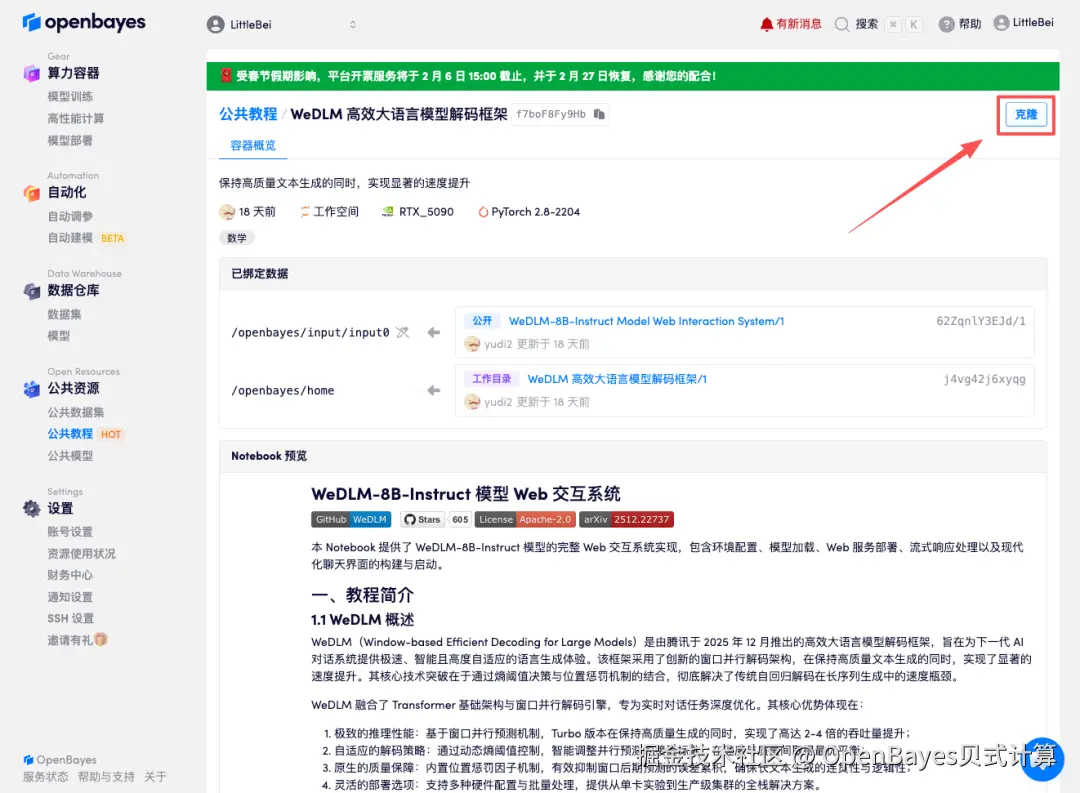Click the 克隆 clone button
The image size is (1080, 793).
tap(1026, 114)
